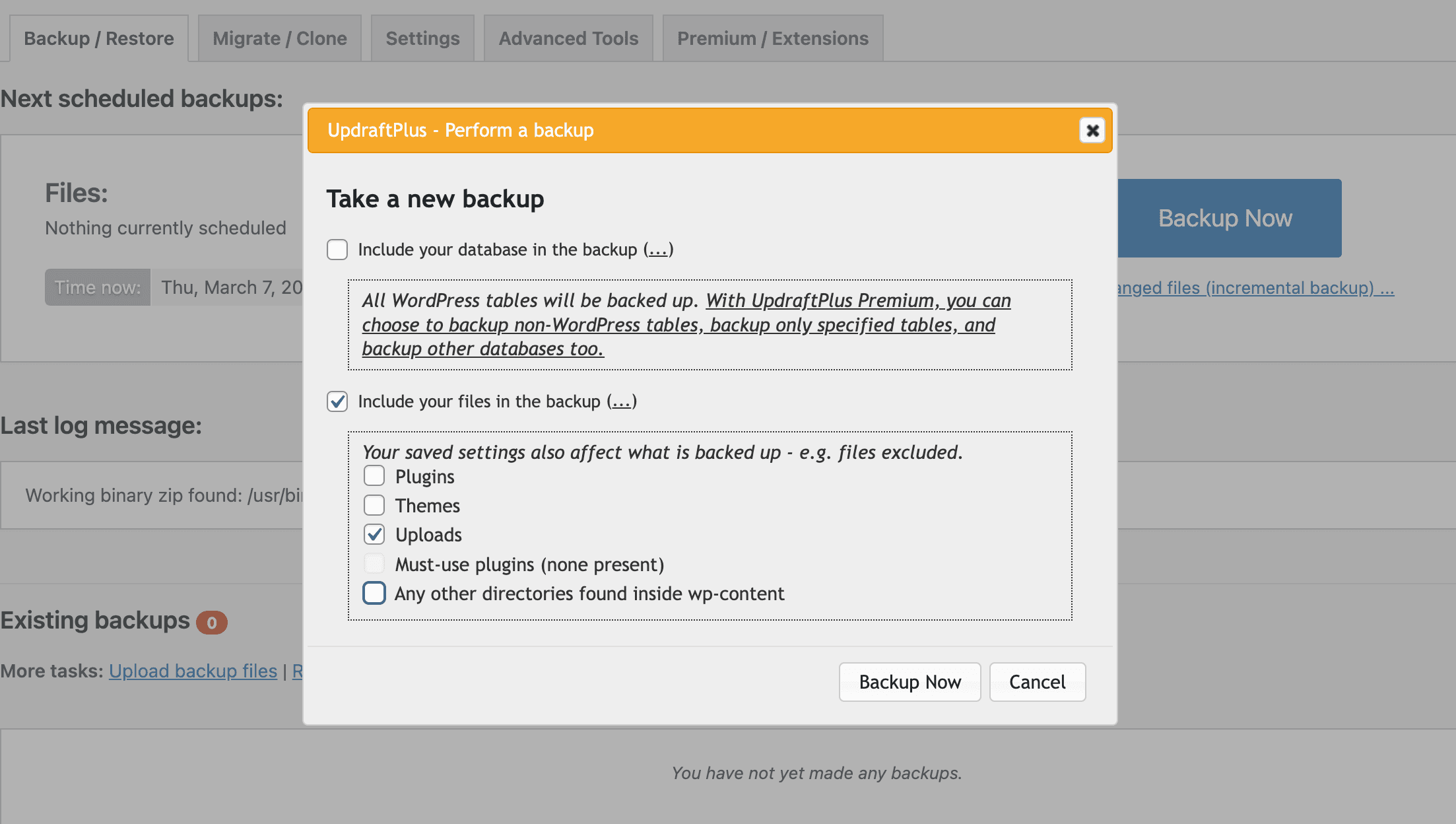
Task: Uncheck Include your files in the backup
Action: (337, 401)
